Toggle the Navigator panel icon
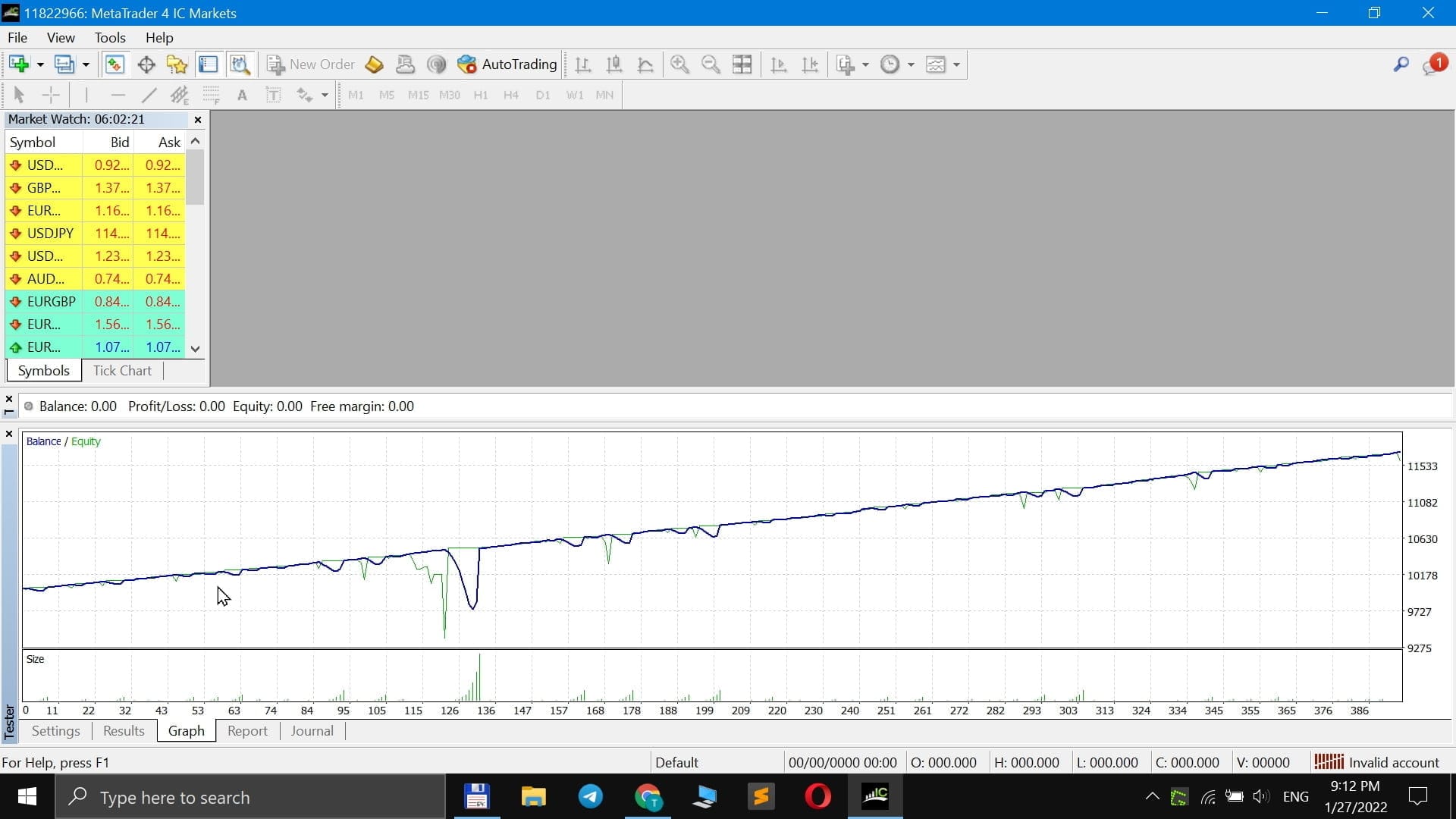The width and height of the screenshot is (1456, 819). (177, 64)
